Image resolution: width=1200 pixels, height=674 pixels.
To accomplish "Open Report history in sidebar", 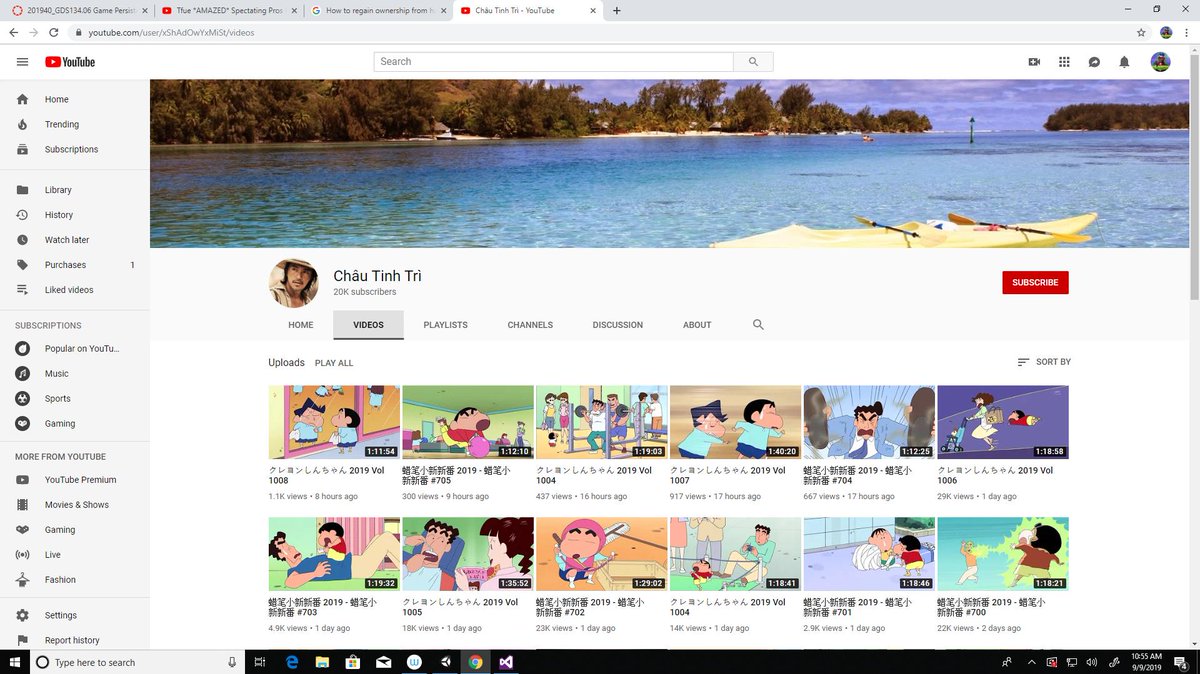I will pyautogui.click(x=75, y=641).
